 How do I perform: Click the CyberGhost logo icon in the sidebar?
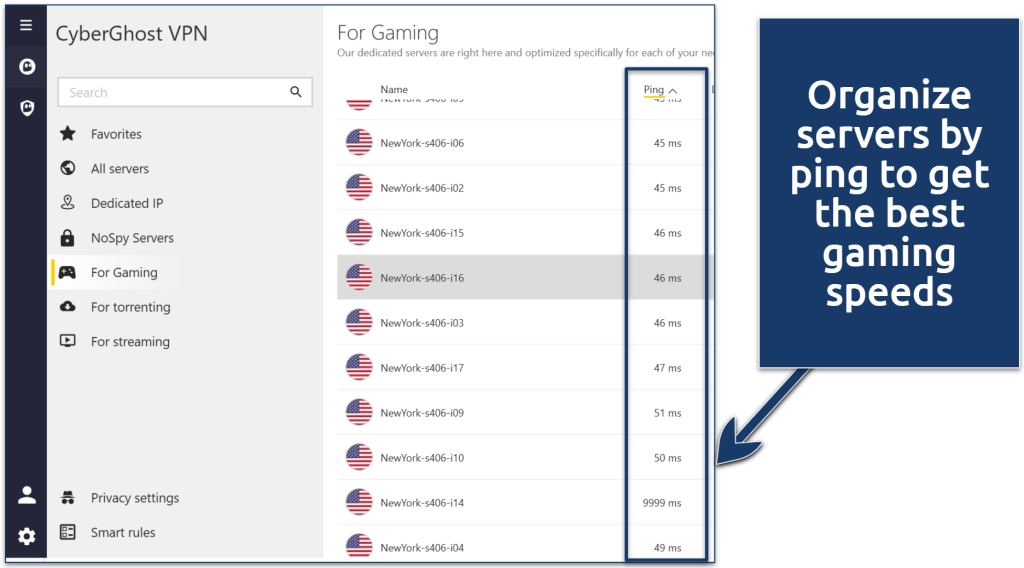26,67
